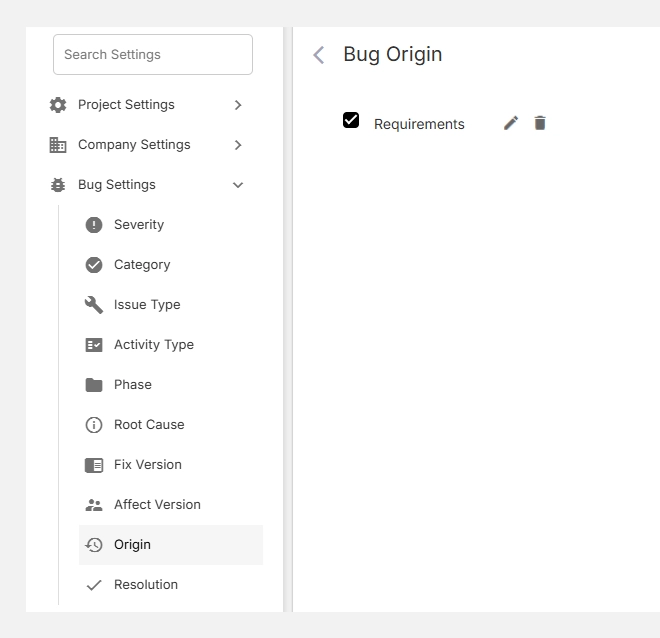The width and height of the screenshot is (660, 638).
Task: Open the Resolution settings page
Action: click(x=171, y=585)
